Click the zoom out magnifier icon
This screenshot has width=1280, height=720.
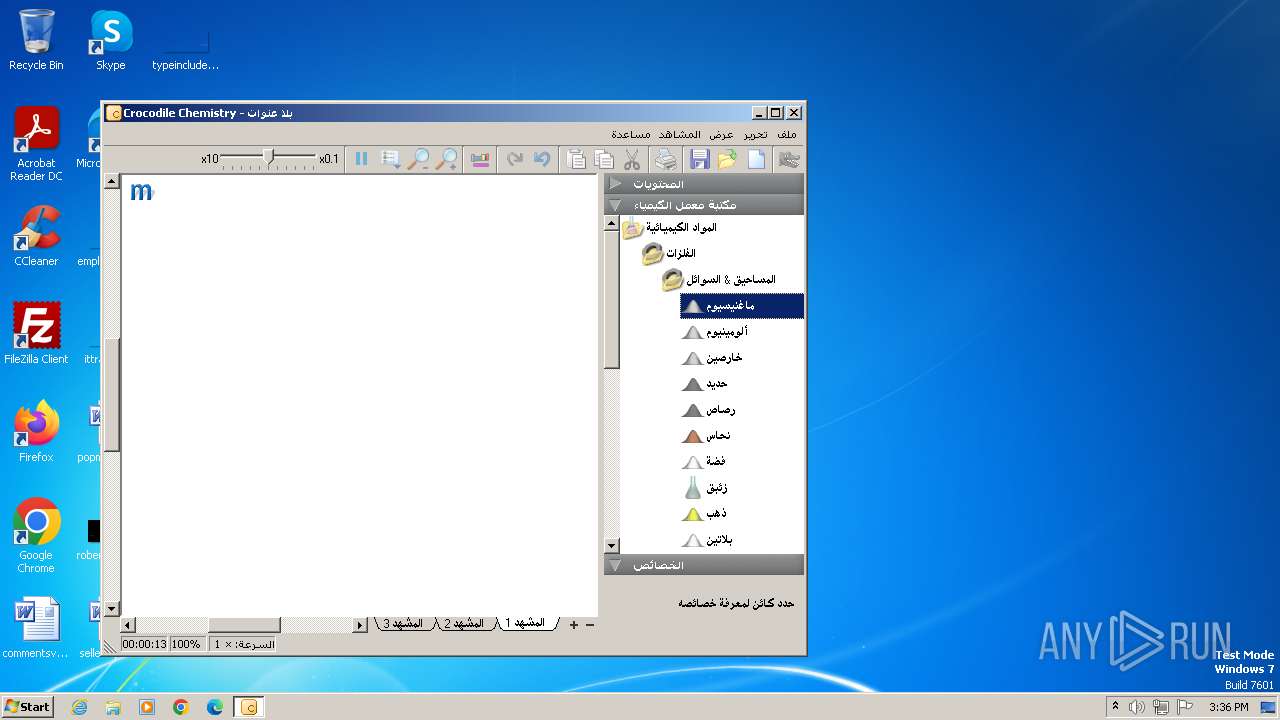[x=419, y=159]
